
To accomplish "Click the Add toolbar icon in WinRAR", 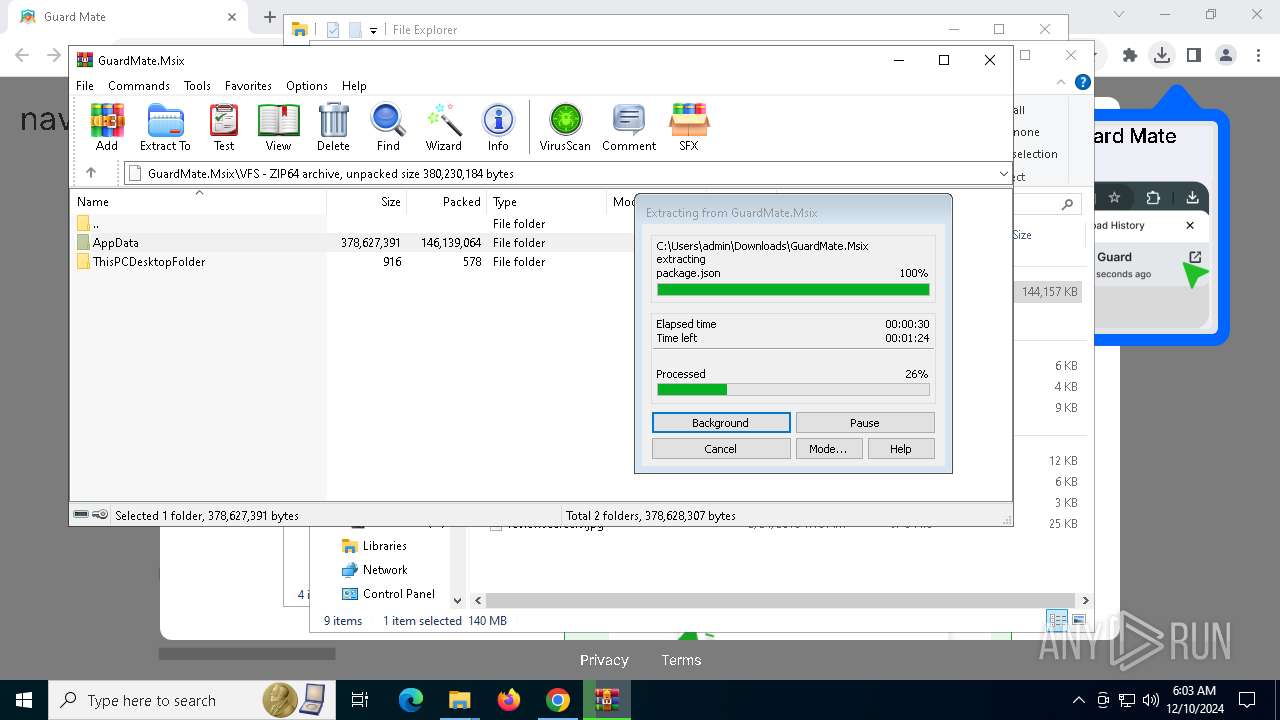I will pyautogui.click(x=107, y=127).
